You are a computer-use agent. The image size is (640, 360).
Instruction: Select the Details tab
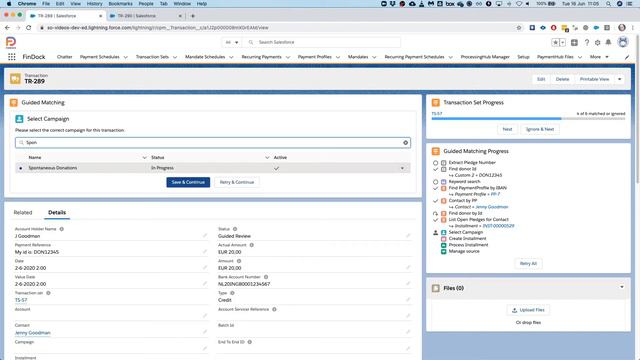click(57, 213)
